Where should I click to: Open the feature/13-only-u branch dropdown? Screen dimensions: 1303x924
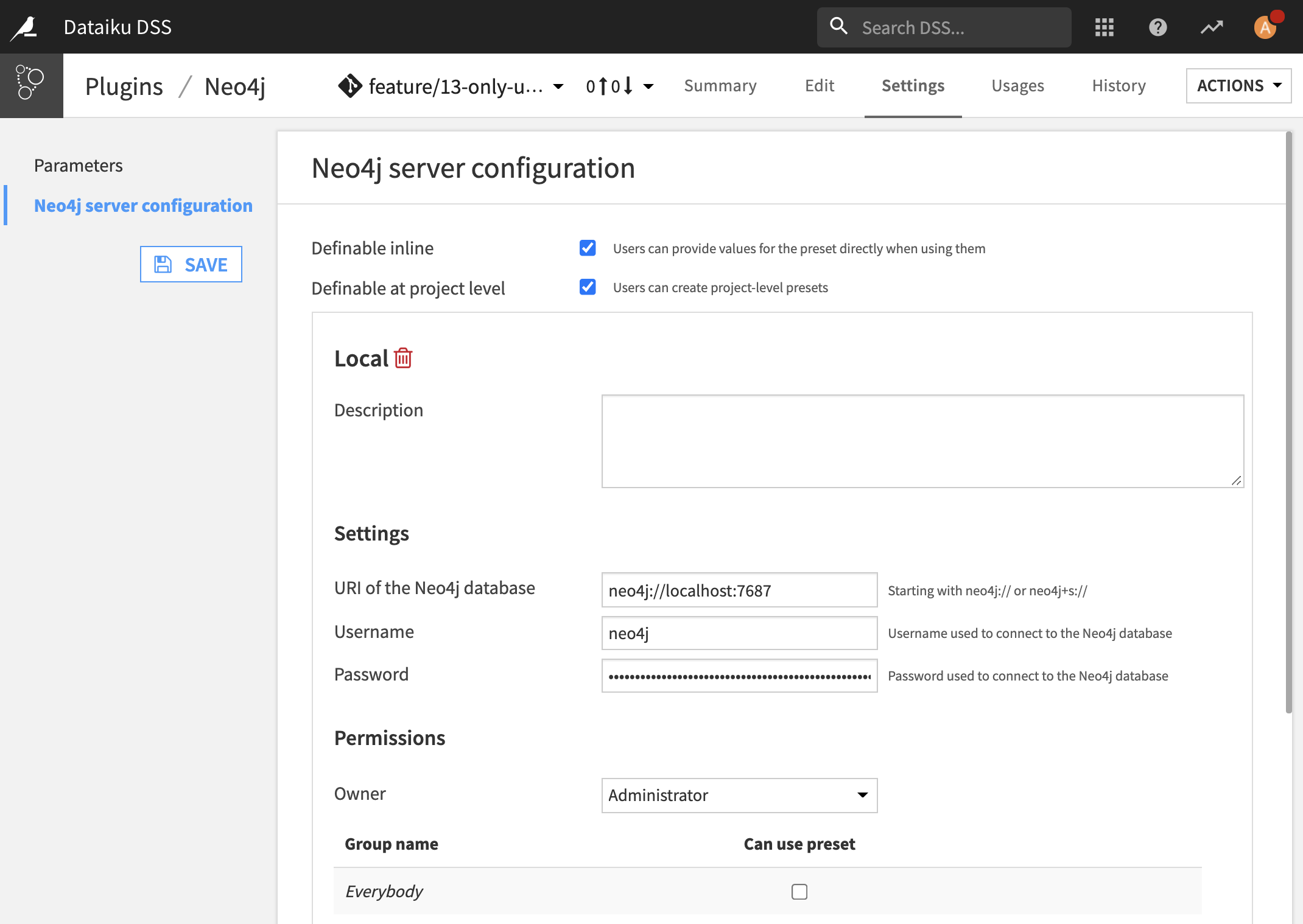(x=451, y=86)
